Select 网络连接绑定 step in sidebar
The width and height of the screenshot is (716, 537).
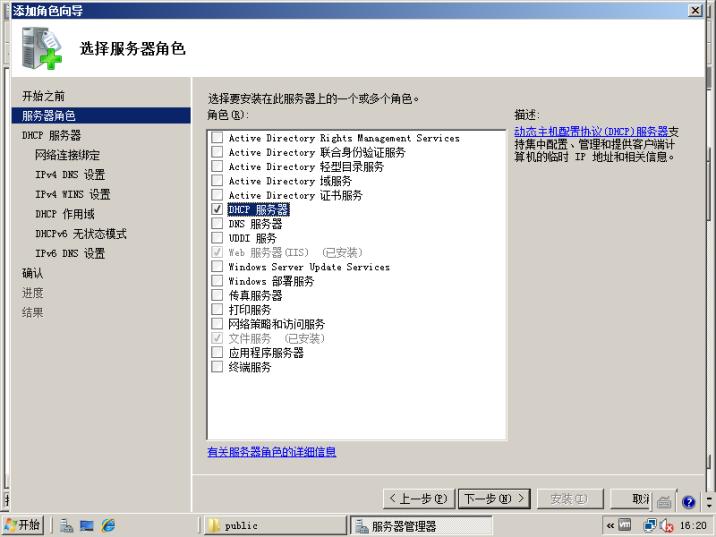pos(67,155)
